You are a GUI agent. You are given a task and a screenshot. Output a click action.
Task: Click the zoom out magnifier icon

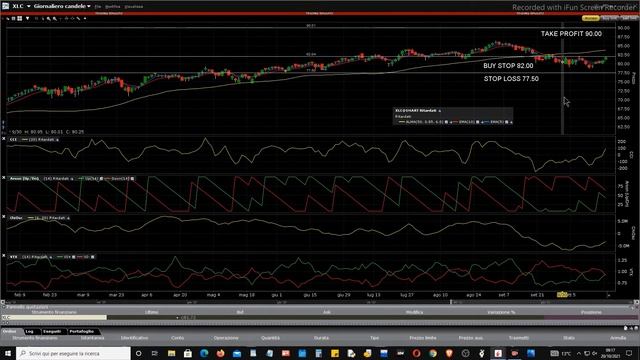(55, 18)
